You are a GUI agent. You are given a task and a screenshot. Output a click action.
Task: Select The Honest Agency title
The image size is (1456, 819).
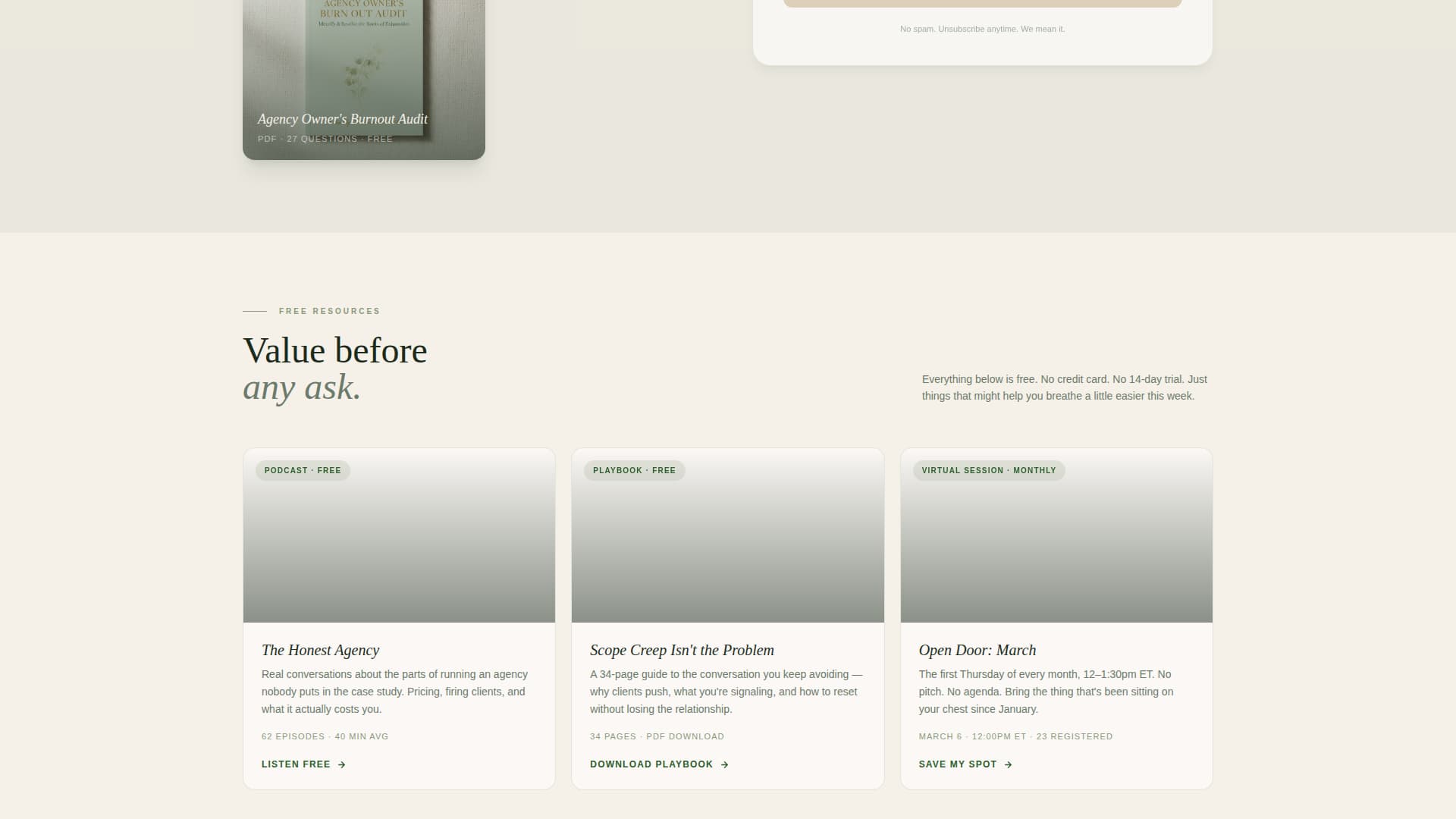coord(320,650)
